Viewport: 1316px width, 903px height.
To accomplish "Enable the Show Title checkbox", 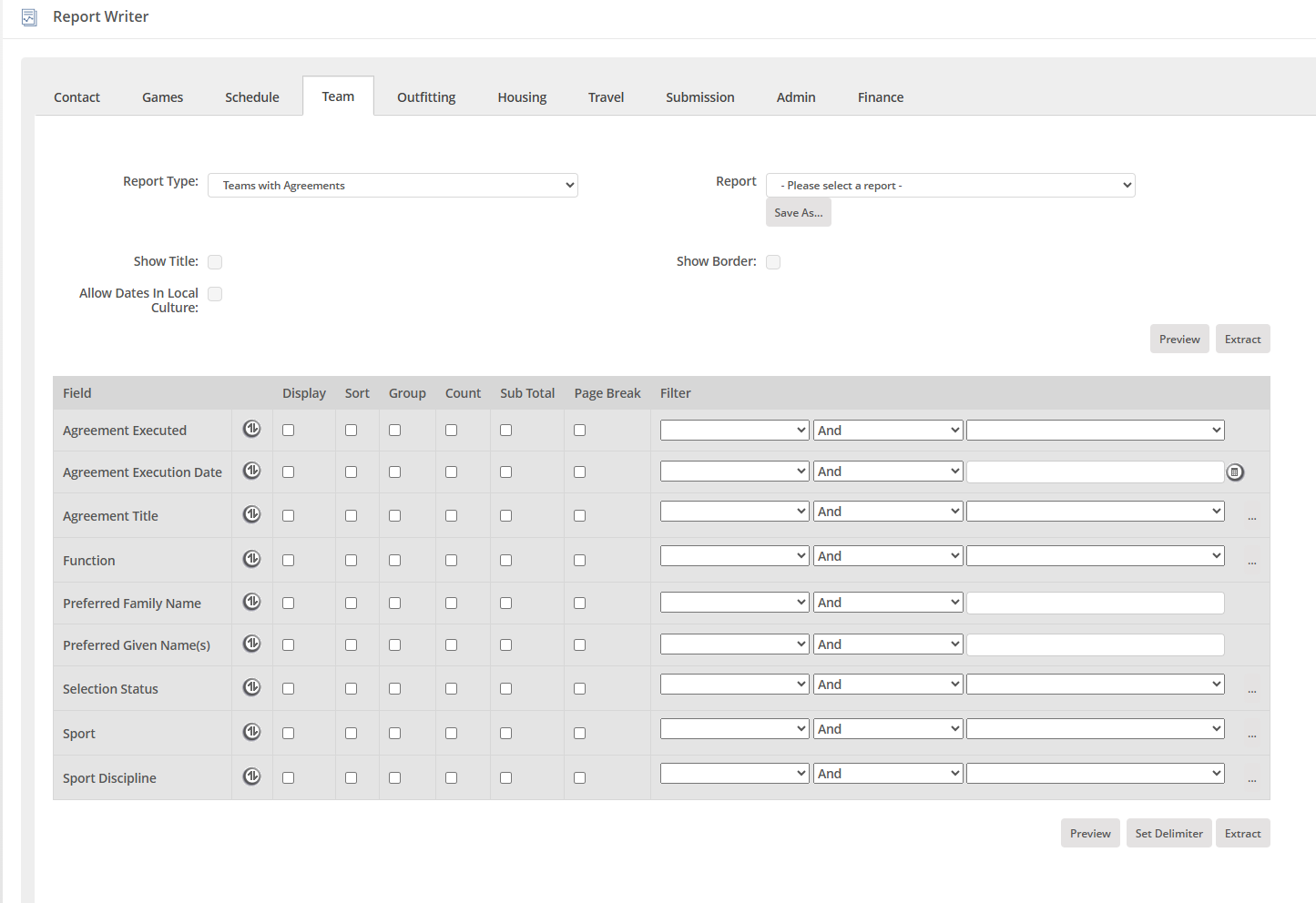I will tap(215, 262).
